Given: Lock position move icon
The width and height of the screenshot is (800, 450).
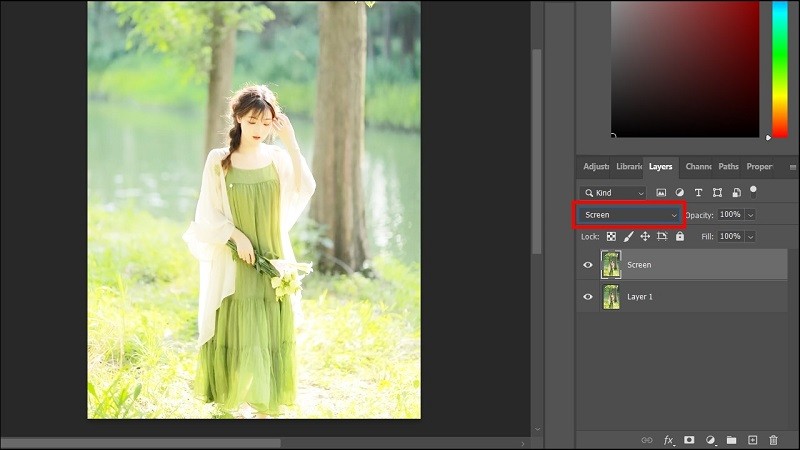Looking at the screenshot, I should click(x=645, y=236).
